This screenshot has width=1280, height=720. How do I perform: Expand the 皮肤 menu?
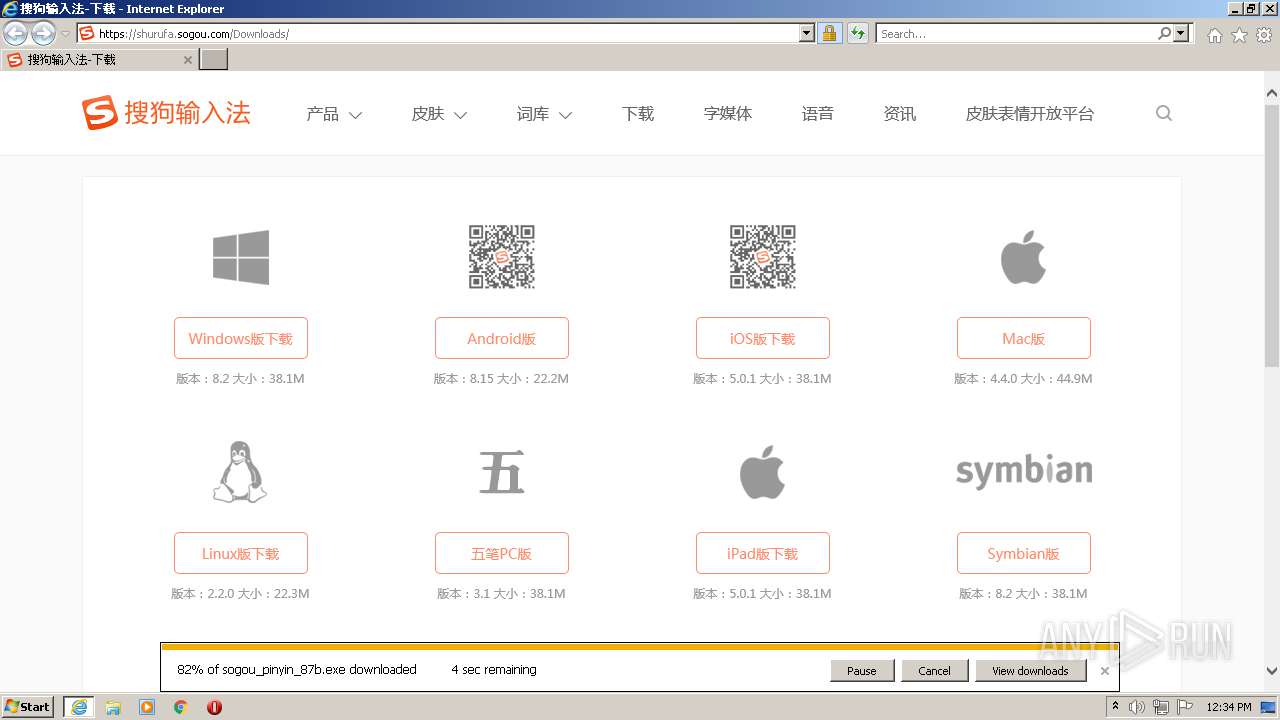439,114
